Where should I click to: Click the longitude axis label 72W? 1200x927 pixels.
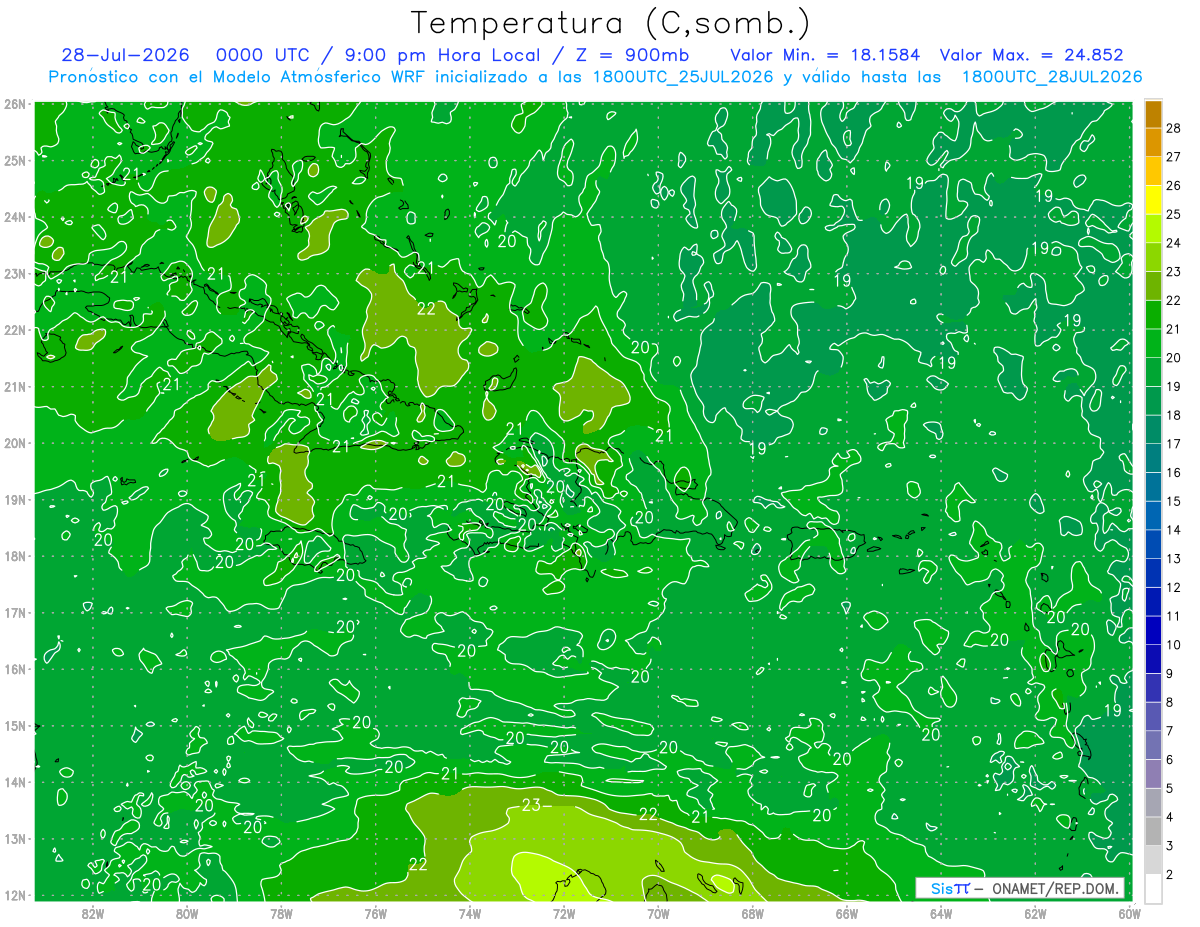[563, 913]
